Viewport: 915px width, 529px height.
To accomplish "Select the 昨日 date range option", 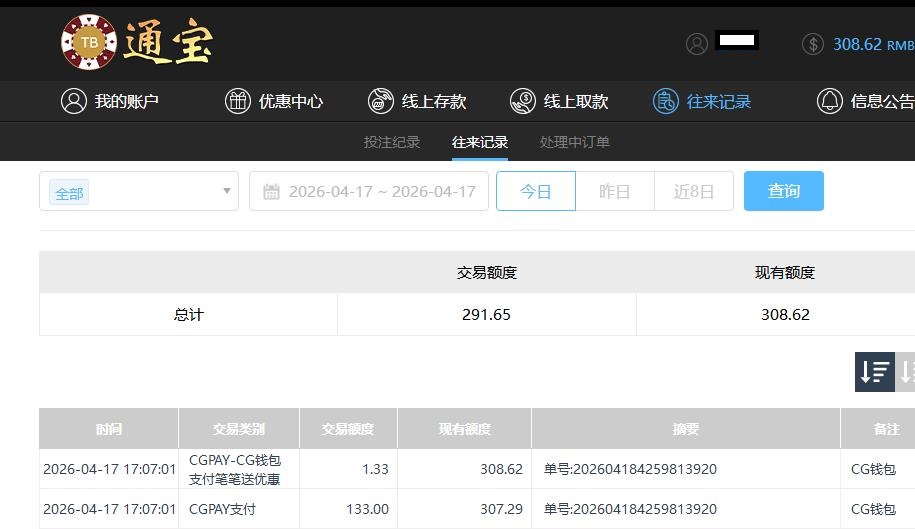I will [614, 191].
